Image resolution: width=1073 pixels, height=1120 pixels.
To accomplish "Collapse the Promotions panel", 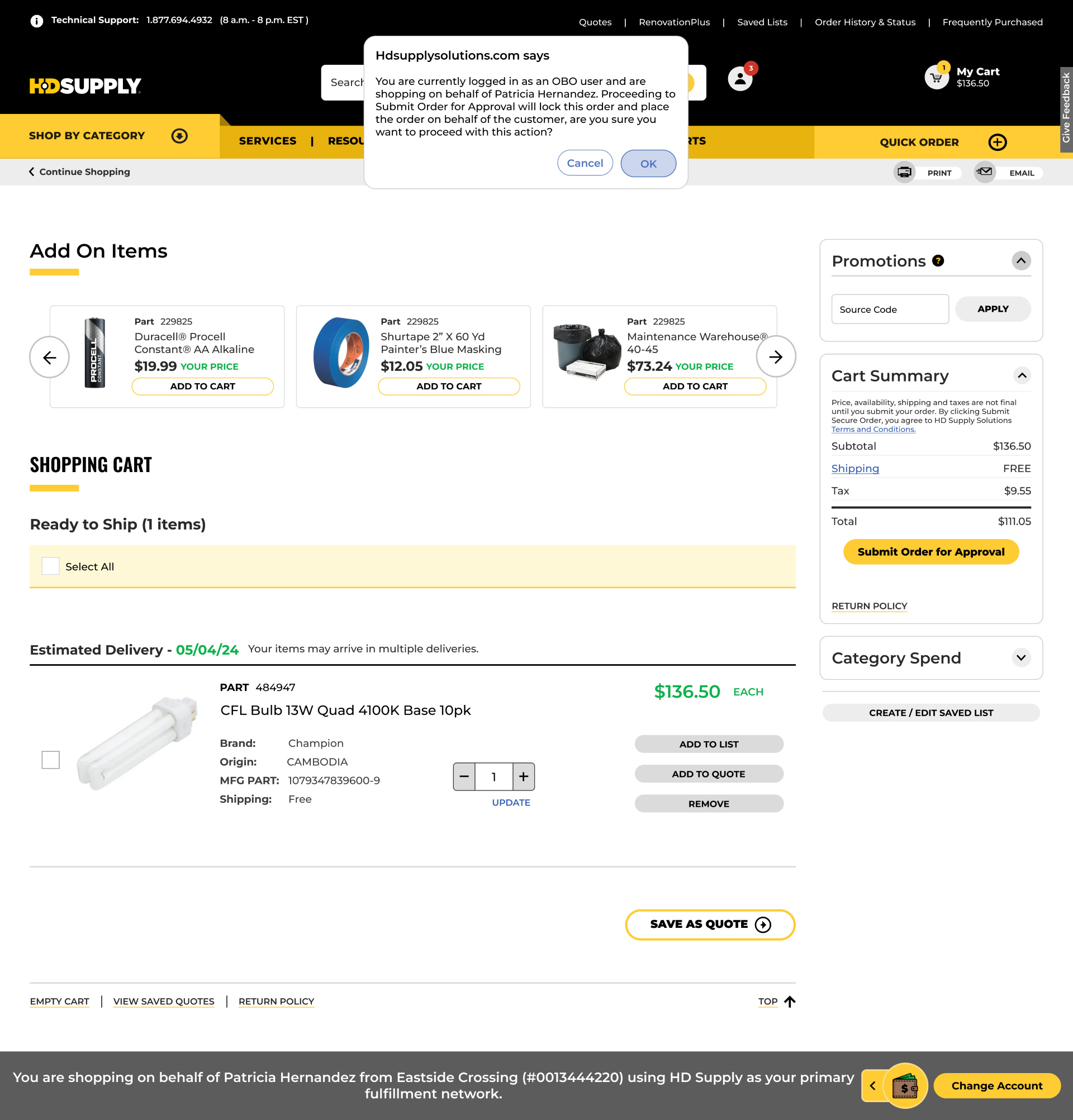I will (x=1021, y=260).
